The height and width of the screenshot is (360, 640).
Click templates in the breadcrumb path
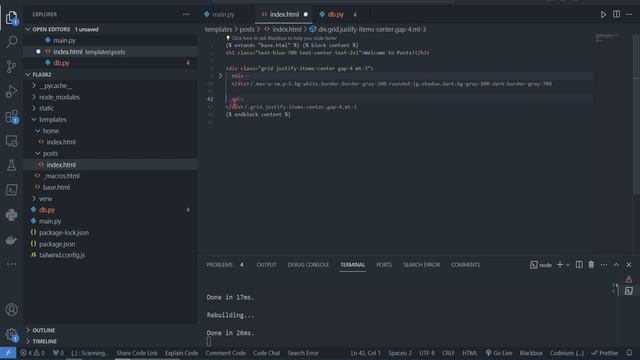coord(218,29)
